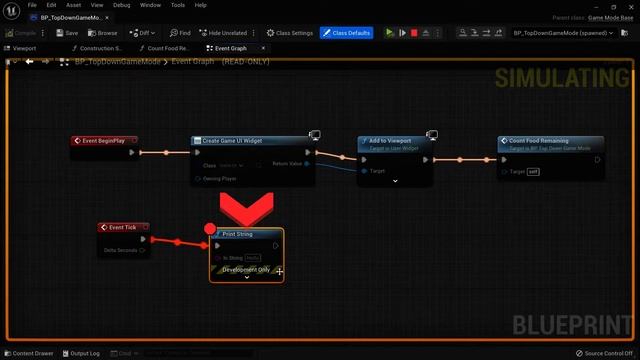Image resolution: width=640 pixels, height=360 pixels.
Task: Click Owning Player pin on Create Widget node
Action: click(198, 179)
